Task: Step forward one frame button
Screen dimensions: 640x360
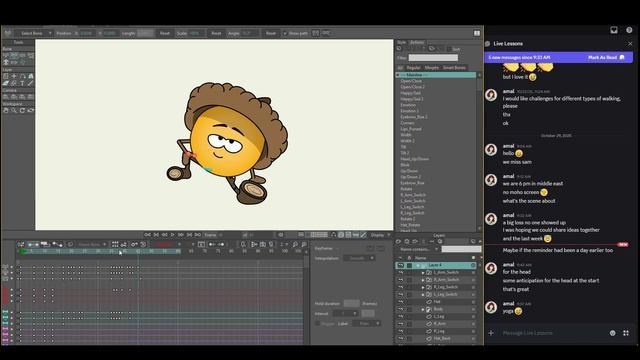Action: pyautogui.click(x=181, y=235)
